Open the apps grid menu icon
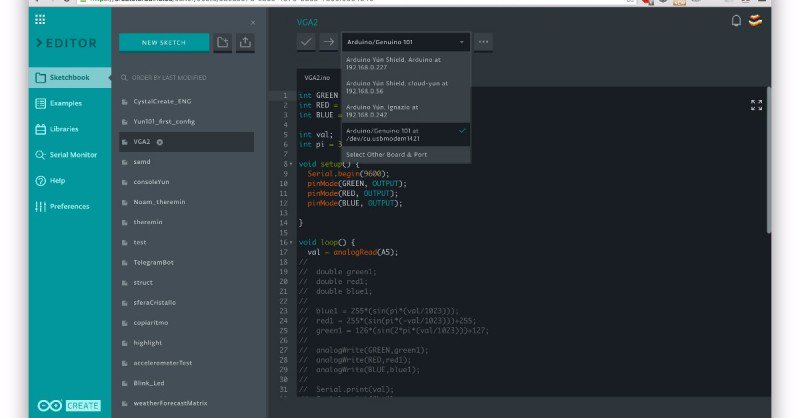800x418 pixels. [x=40, y=19]
